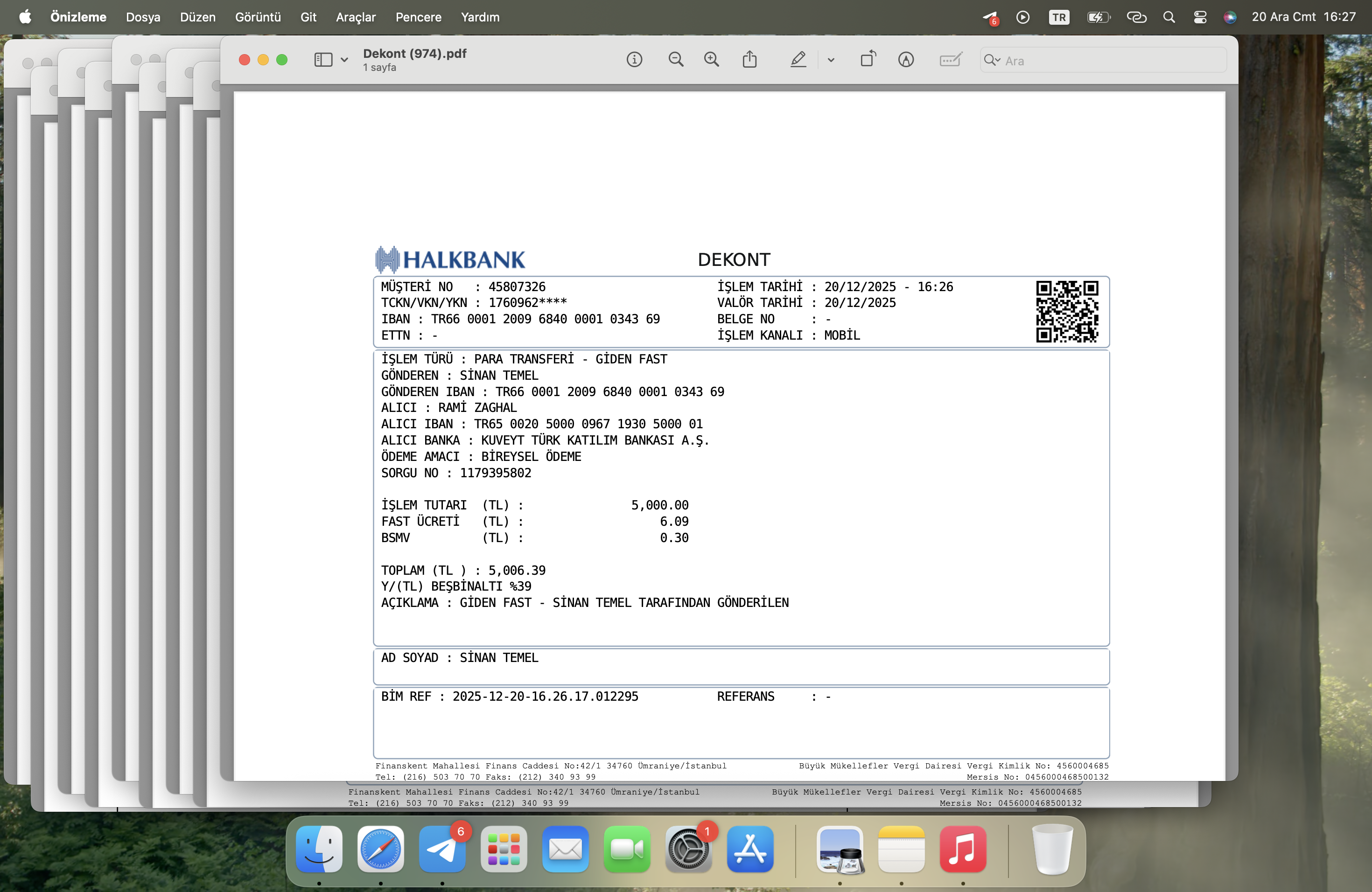Open the Pencere menu
The height and width of the screenshot is (892, 1372).
pyautogui.click(x=418, y=17)
